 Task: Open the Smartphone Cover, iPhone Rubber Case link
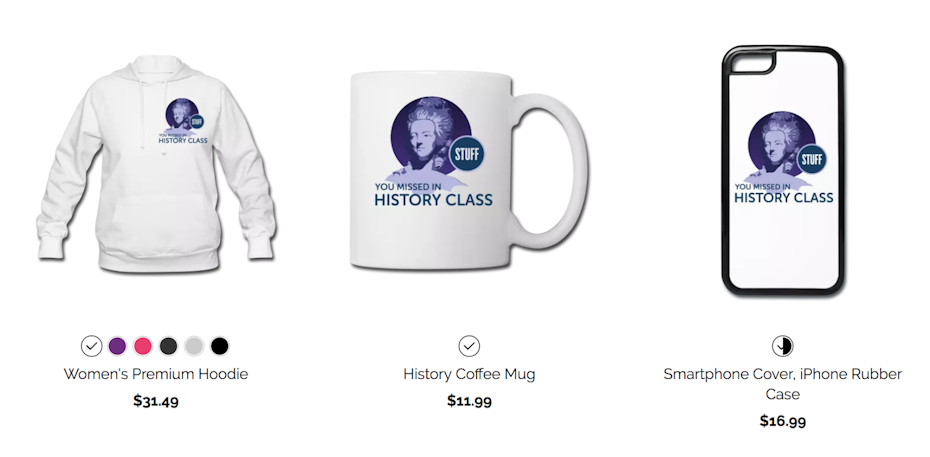click(783, 384)
